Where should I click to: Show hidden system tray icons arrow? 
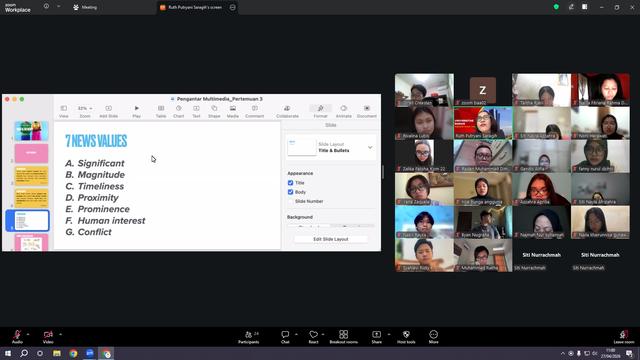point(562,353)
